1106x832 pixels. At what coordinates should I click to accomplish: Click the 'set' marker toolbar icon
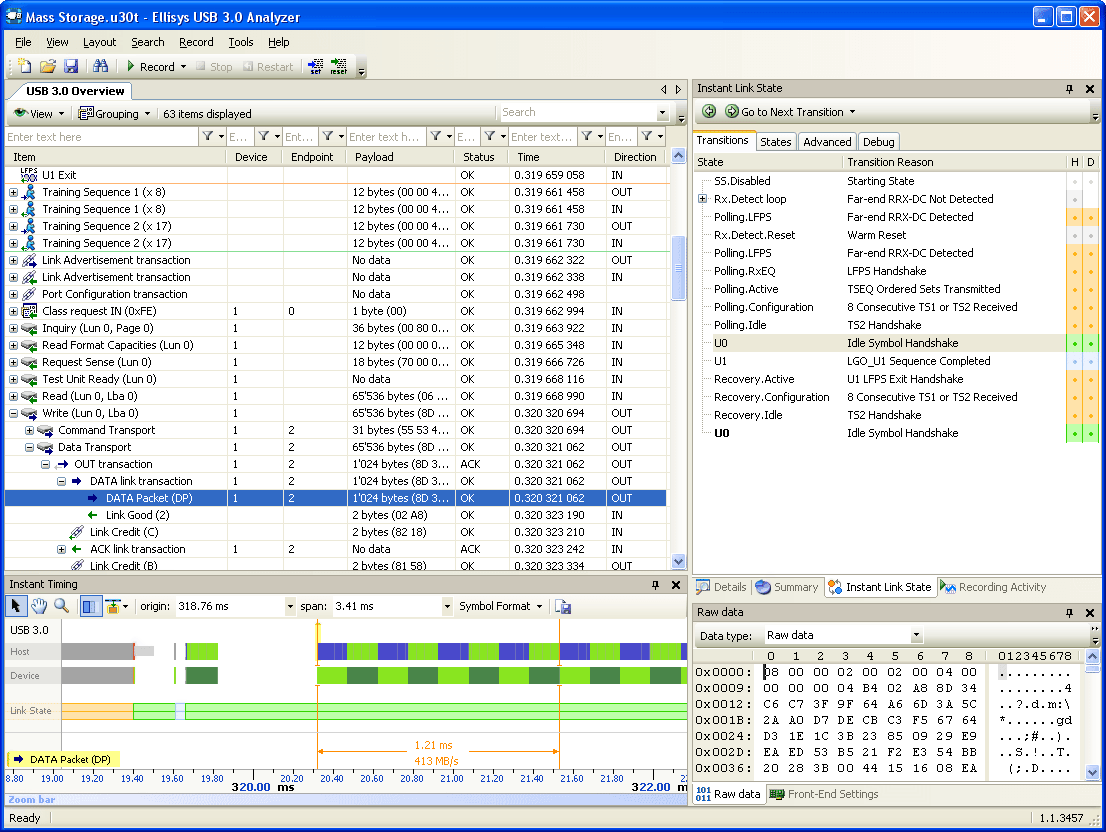click(x=316, y=67)
